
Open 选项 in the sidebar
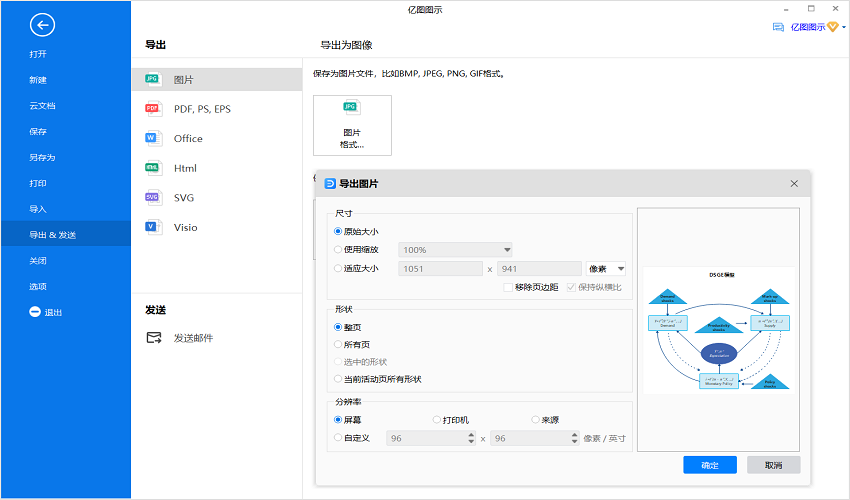[x=38, y=286]
